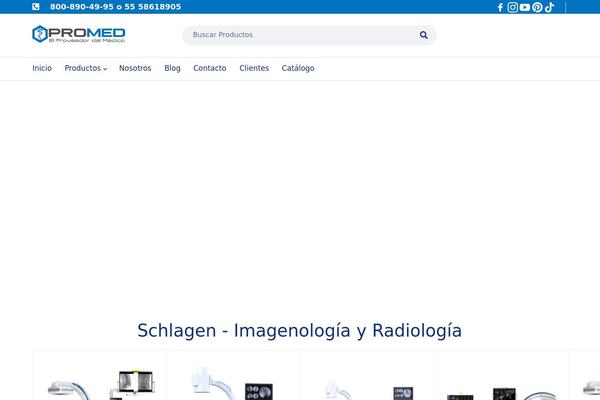This screenshot has height=400, width=600.
Task: Open the YouTube social icon
Action: 525,7
